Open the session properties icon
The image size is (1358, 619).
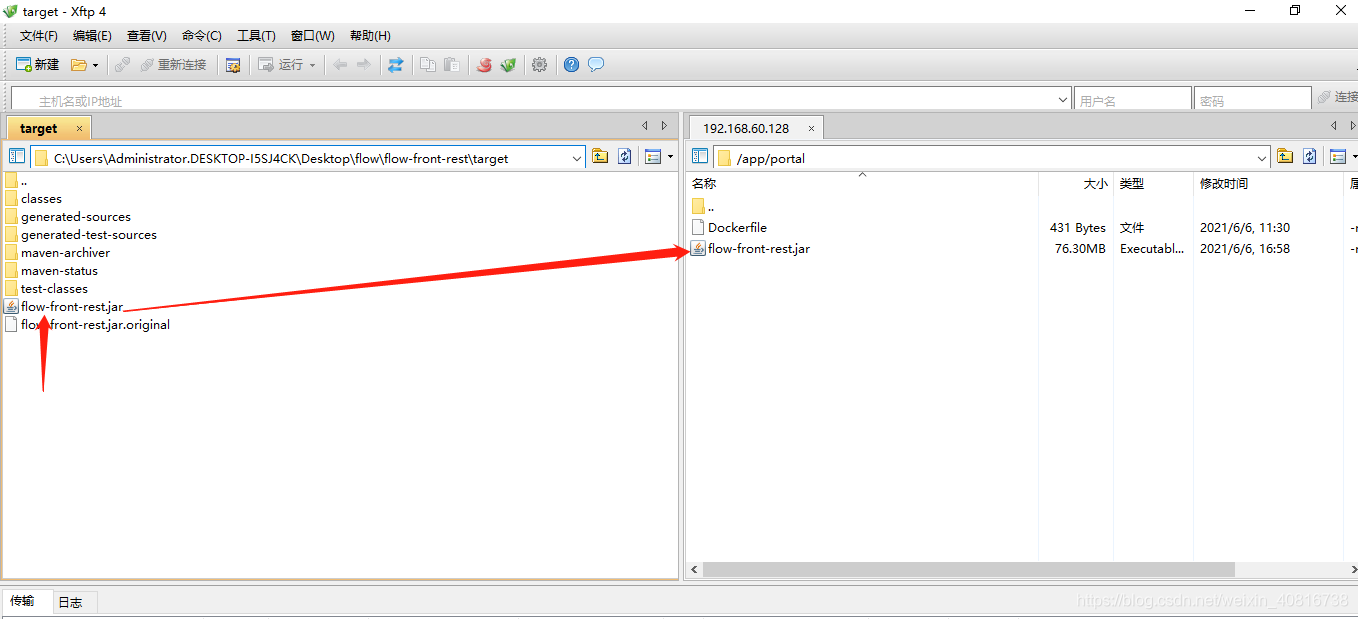pyautogui.click(x=233, y=65)
